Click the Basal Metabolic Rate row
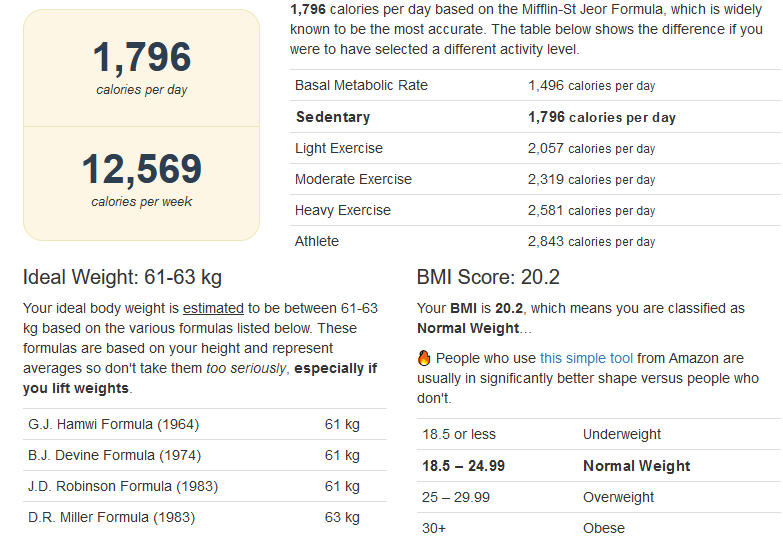Image resolution: width=783 pixels, height=541 pixels. coord(535,85)
